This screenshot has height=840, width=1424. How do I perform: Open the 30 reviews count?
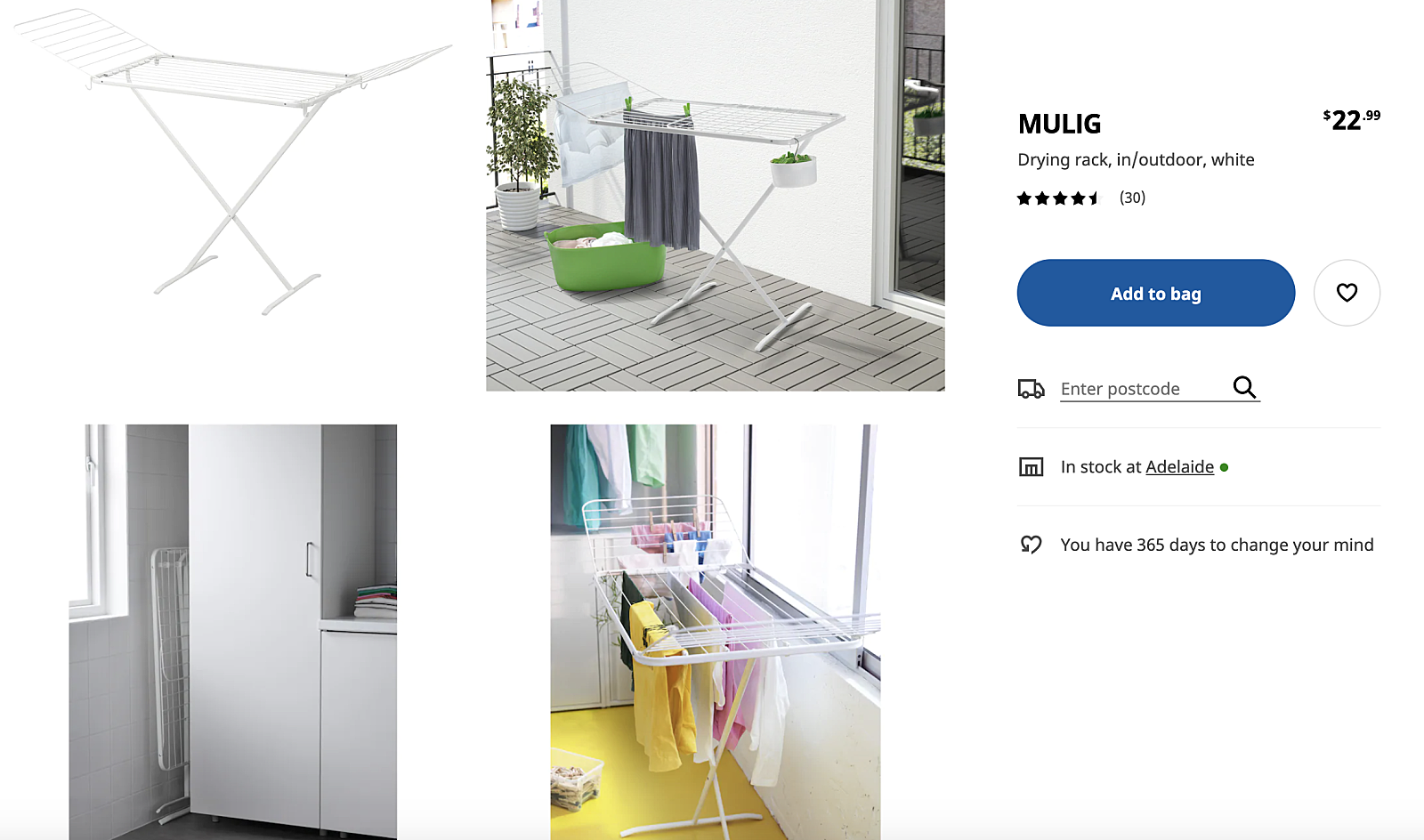[x=1132, y=198]
